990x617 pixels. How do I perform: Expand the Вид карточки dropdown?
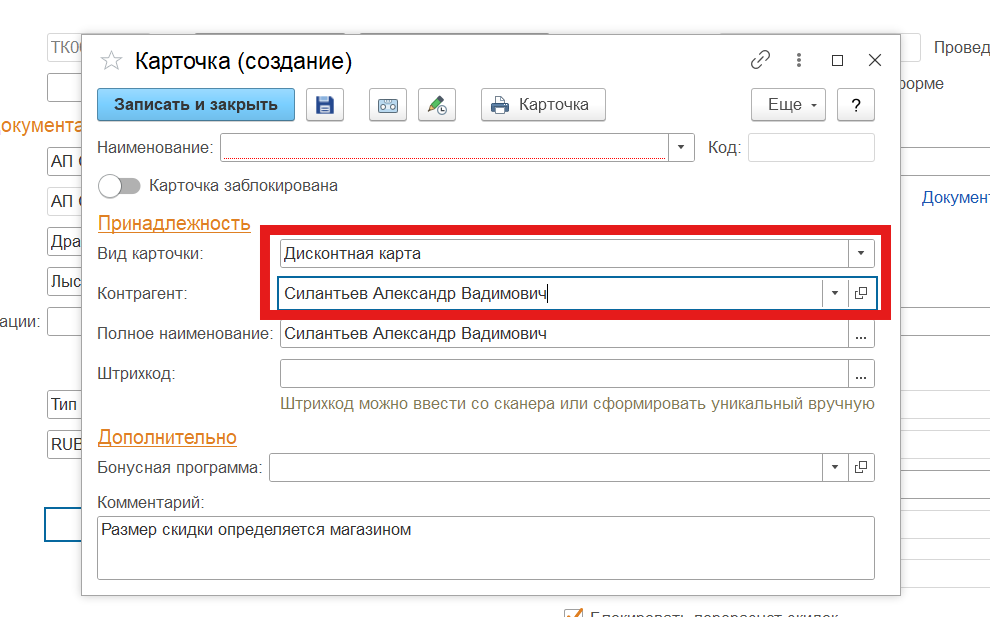(861, 254)
